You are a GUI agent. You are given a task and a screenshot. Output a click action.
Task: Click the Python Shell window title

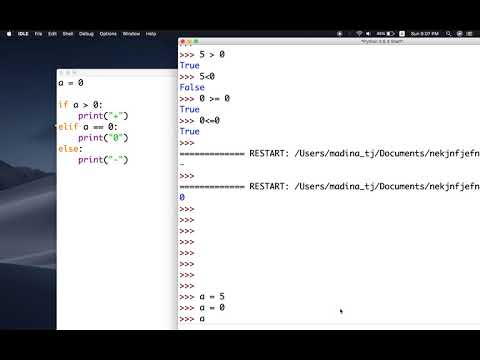pos(382,41)
